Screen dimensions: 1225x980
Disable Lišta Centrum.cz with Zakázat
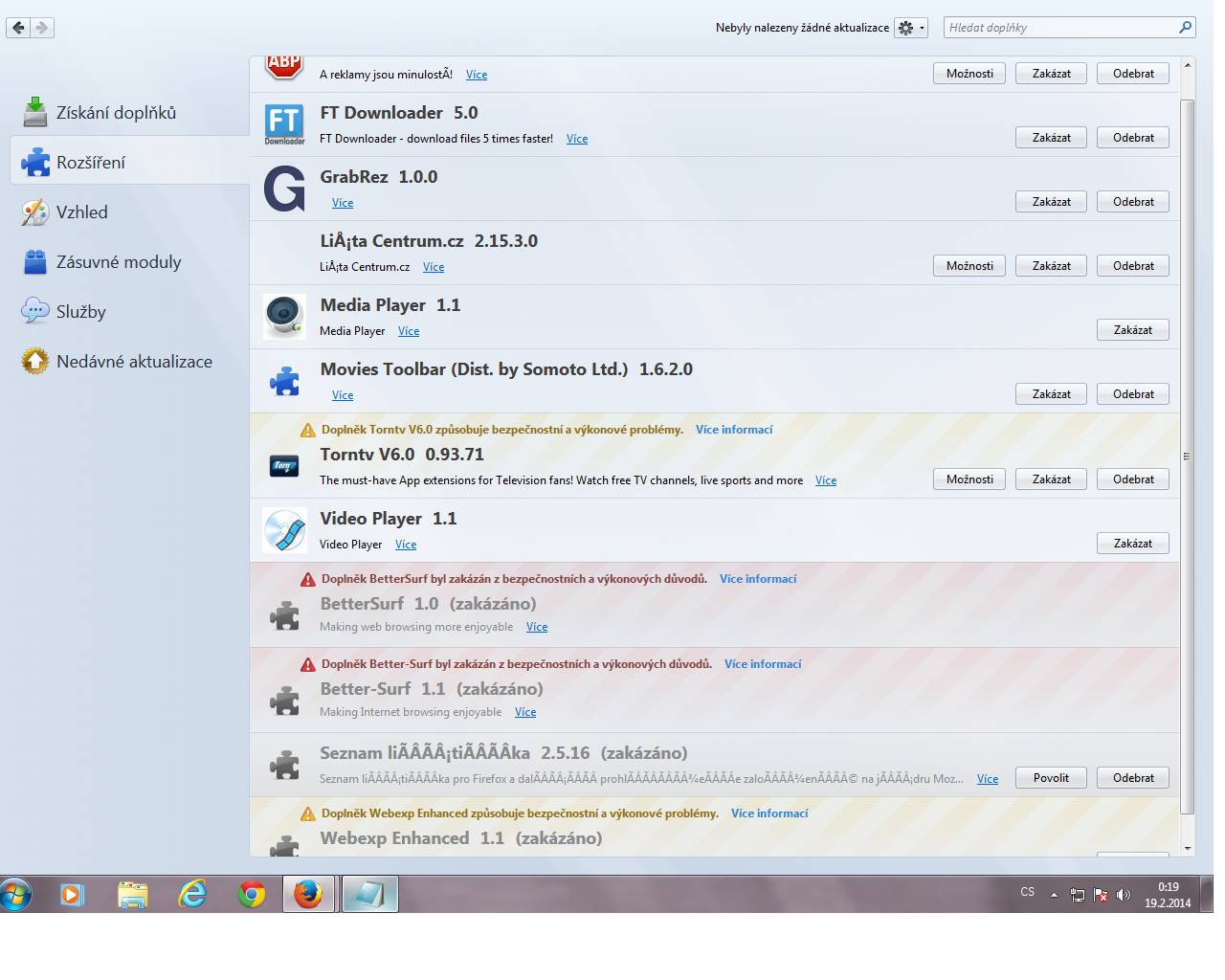[x=1051, y=266]
